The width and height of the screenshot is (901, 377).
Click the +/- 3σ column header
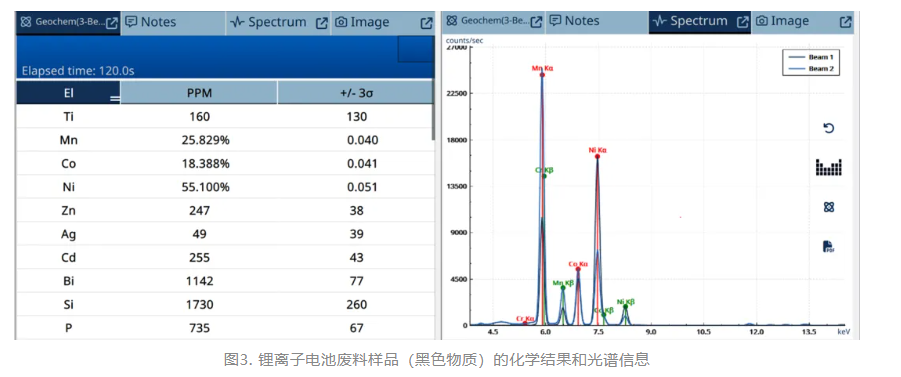tap(356, 93)
